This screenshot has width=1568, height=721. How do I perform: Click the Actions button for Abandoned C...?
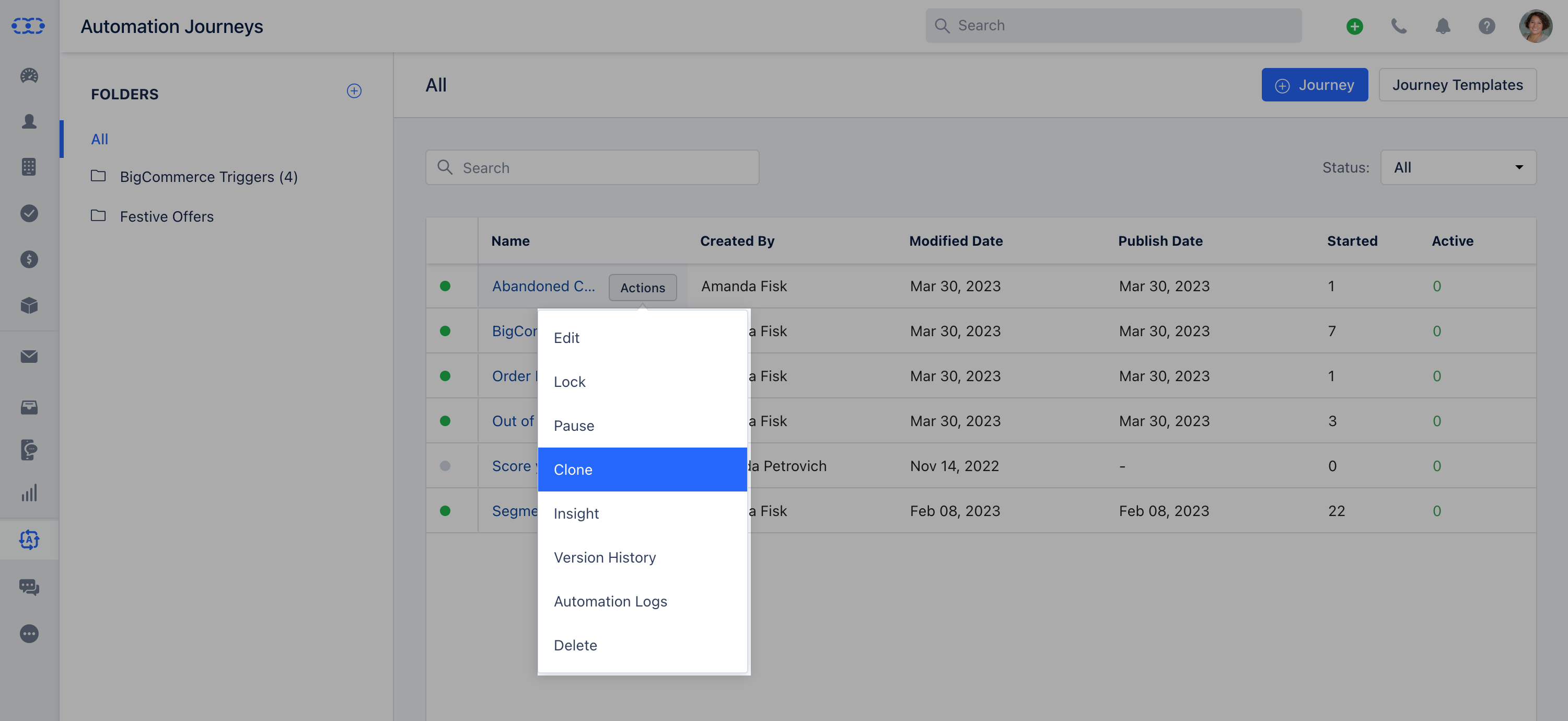642,288
